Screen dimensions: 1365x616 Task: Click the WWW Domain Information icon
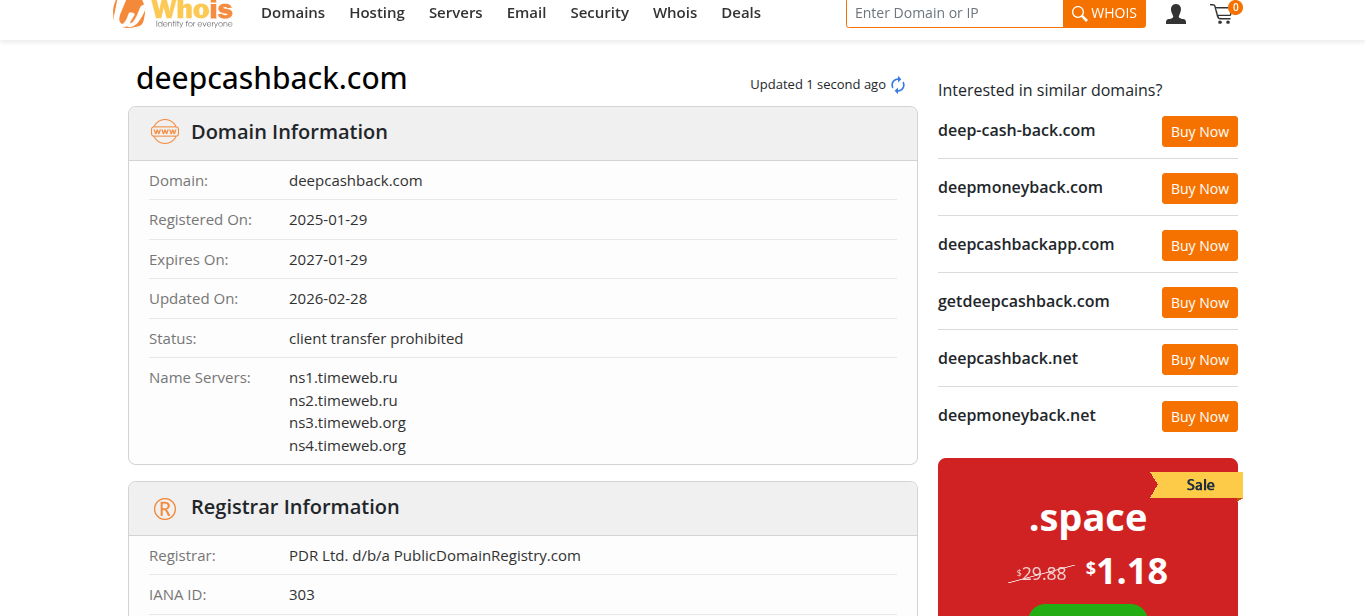tap(164, 132)
